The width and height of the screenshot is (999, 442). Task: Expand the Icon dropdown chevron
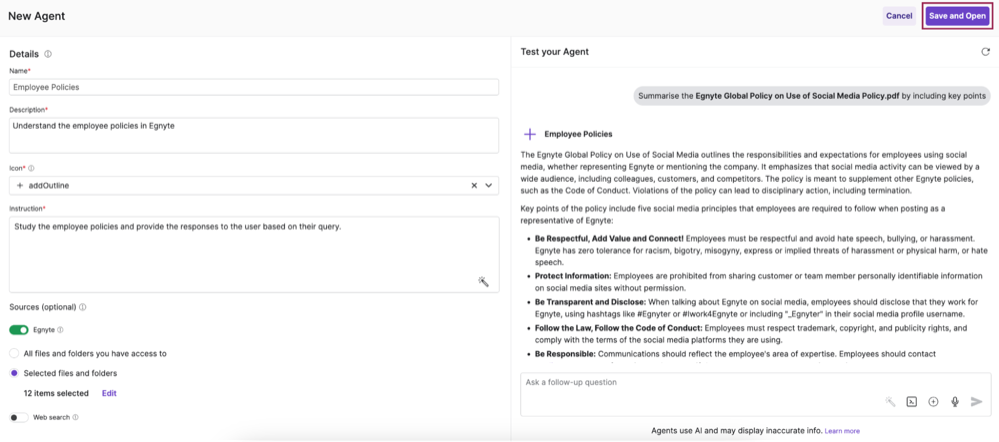(489, 186)
